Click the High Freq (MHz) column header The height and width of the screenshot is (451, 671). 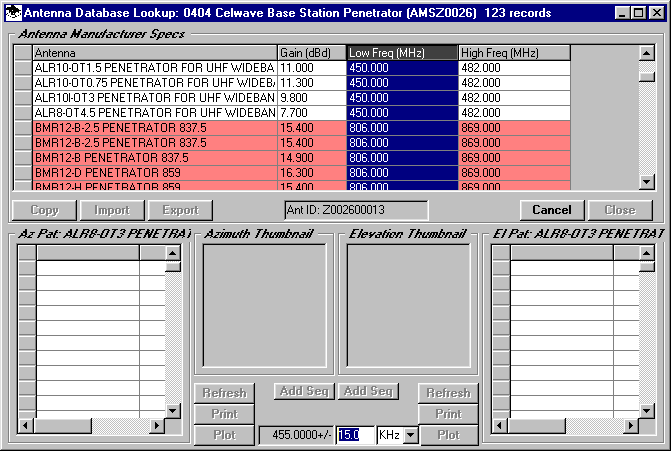coord(514,53)
